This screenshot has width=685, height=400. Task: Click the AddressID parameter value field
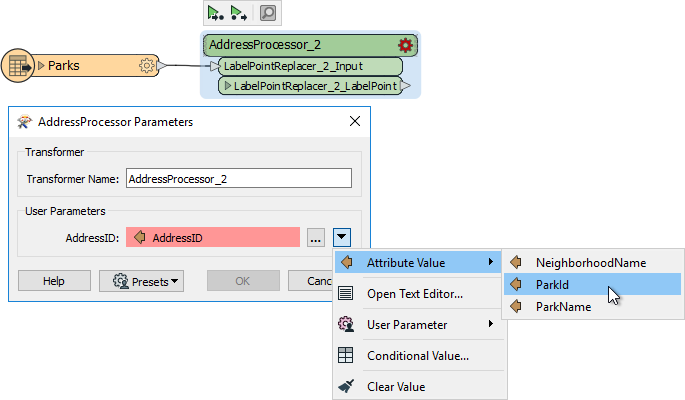(213, 237)
